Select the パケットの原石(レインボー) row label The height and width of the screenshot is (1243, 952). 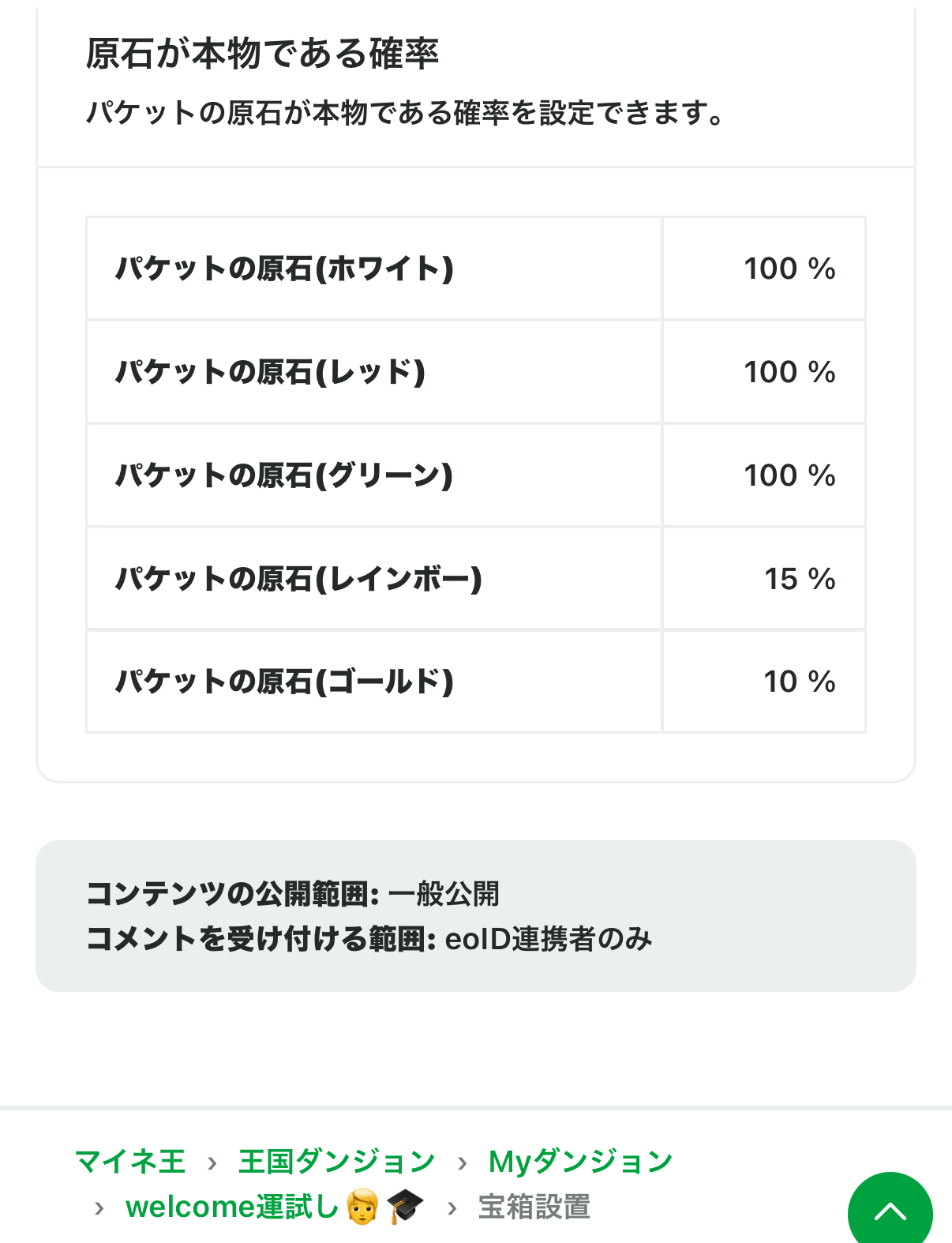(298, 579)
